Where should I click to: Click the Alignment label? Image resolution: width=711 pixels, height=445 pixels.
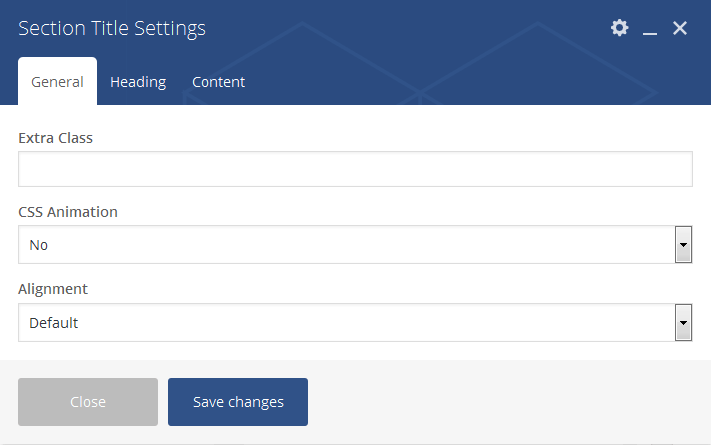(x=53, y=289)
